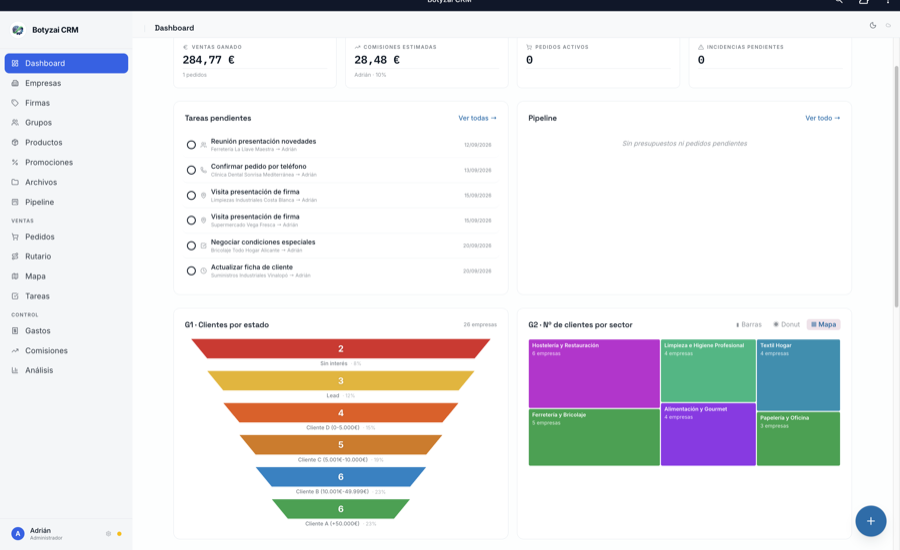This screenshot has width=900, height=550.
Task: Switch the G2 chart to Barras view
Action: (x=748, y=324)
